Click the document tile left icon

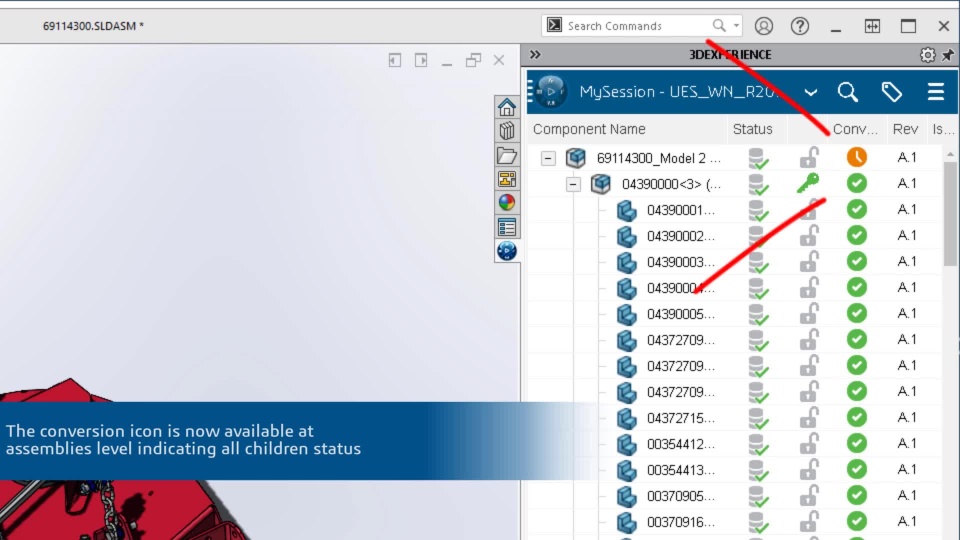395,60
